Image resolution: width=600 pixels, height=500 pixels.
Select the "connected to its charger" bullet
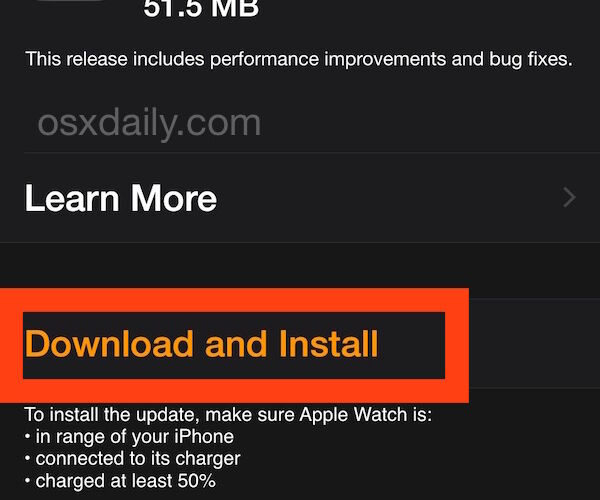(x=132, y=459)
